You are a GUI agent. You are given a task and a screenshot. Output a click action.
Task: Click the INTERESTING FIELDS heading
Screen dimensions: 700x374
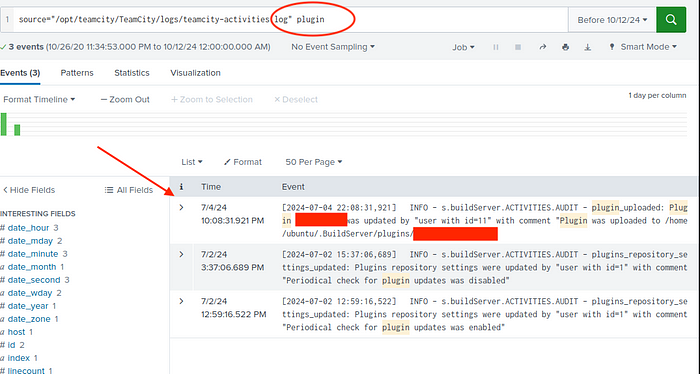[x=38, y=214]
